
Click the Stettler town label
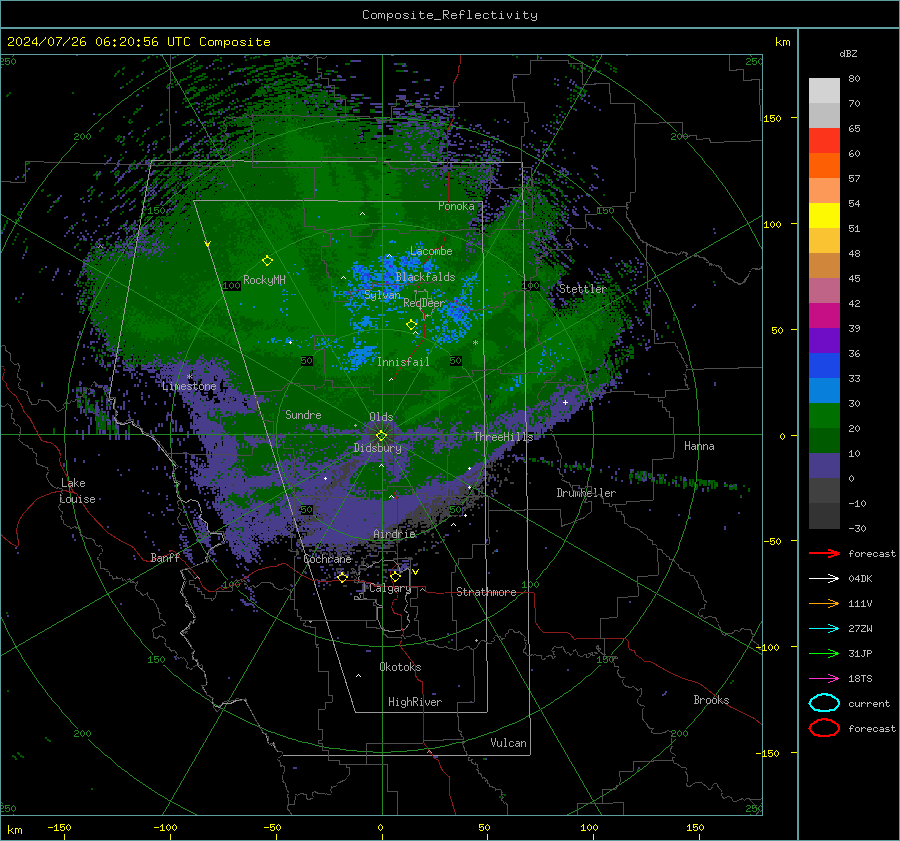[x=583, y=289]
